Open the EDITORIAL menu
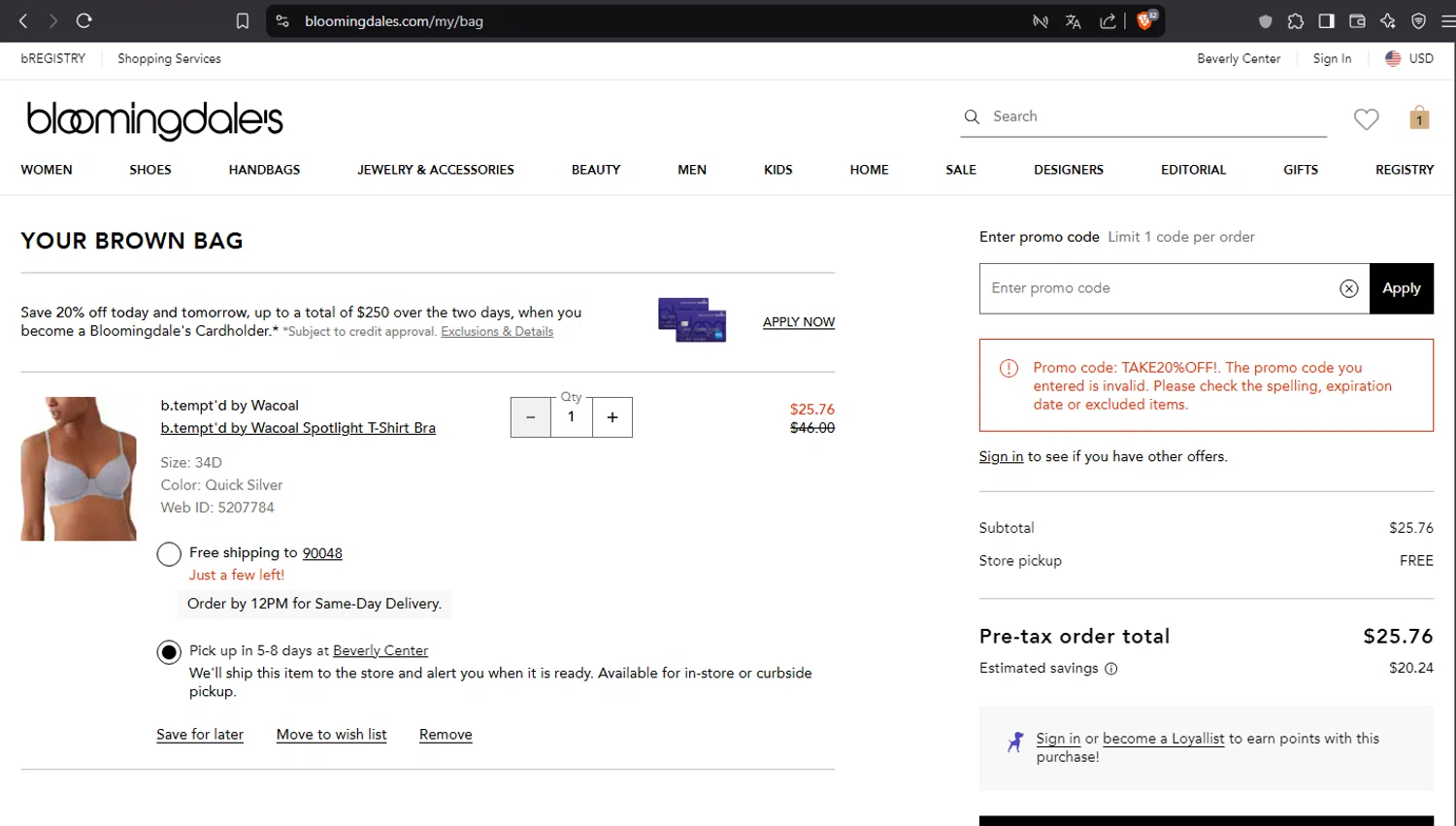This screenshot has height=826, width=1456. (1194, 170)
